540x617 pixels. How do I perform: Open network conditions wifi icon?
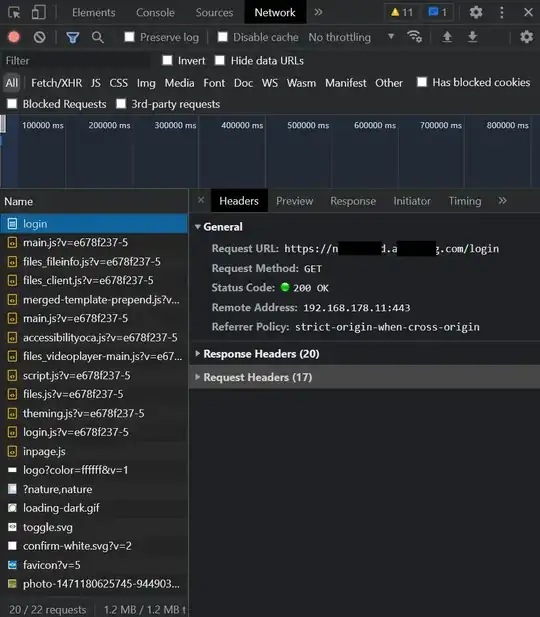[x=414, y=37]
